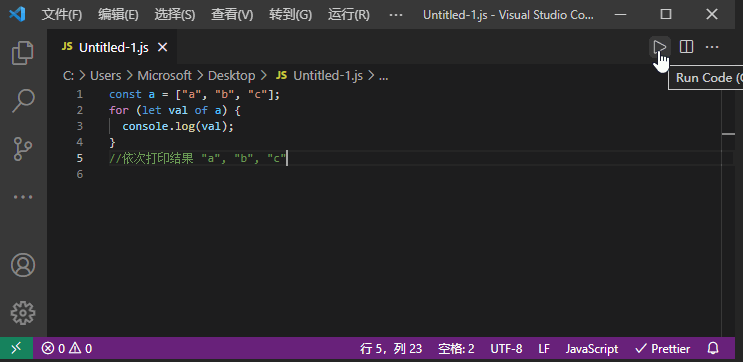Click the Microsoft breadcrumb segment
The image size is (743, 362).
164,76
